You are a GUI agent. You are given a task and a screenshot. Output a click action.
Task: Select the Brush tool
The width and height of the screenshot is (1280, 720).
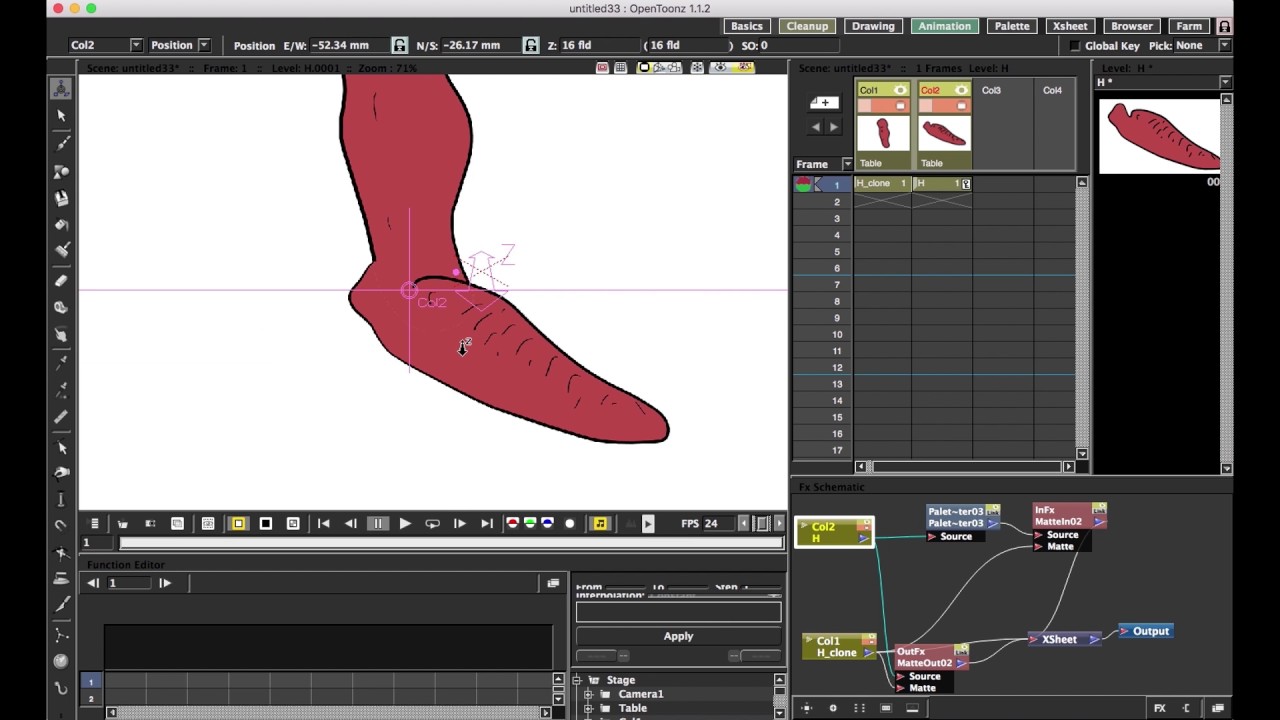pyautogui.click(x=61, y=143)
